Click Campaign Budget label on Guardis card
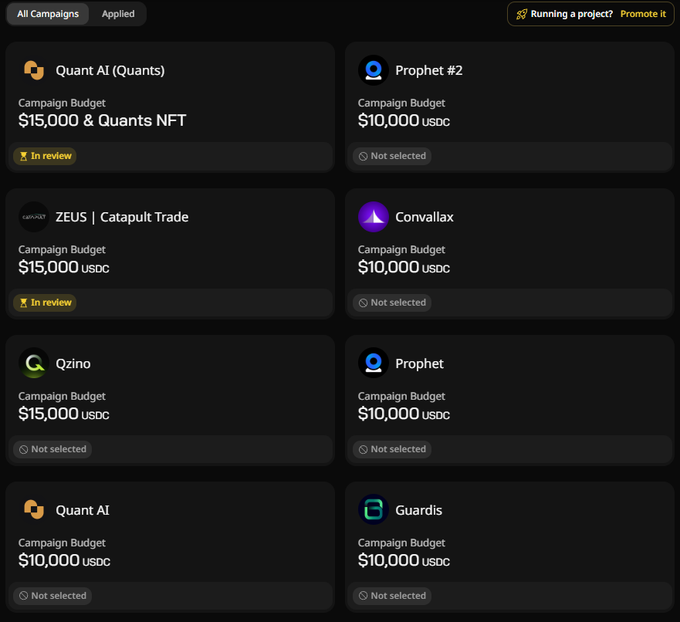Screen dimensions: 680x622 (402, 543)
